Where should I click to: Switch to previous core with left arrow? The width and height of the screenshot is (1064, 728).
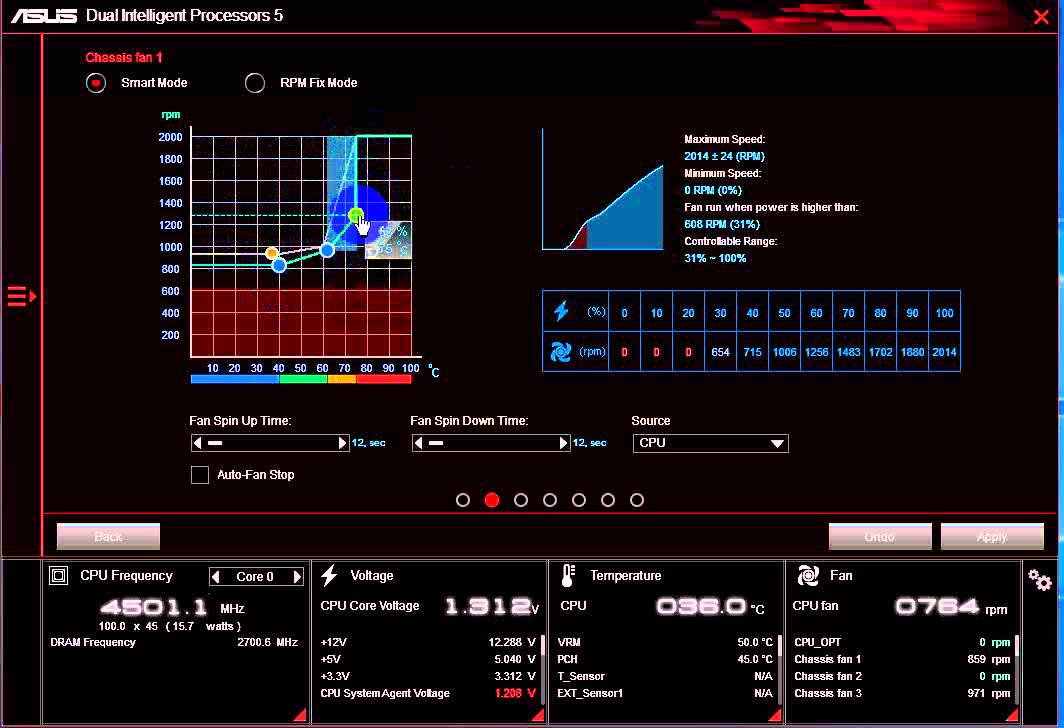(x=216, y=577)
